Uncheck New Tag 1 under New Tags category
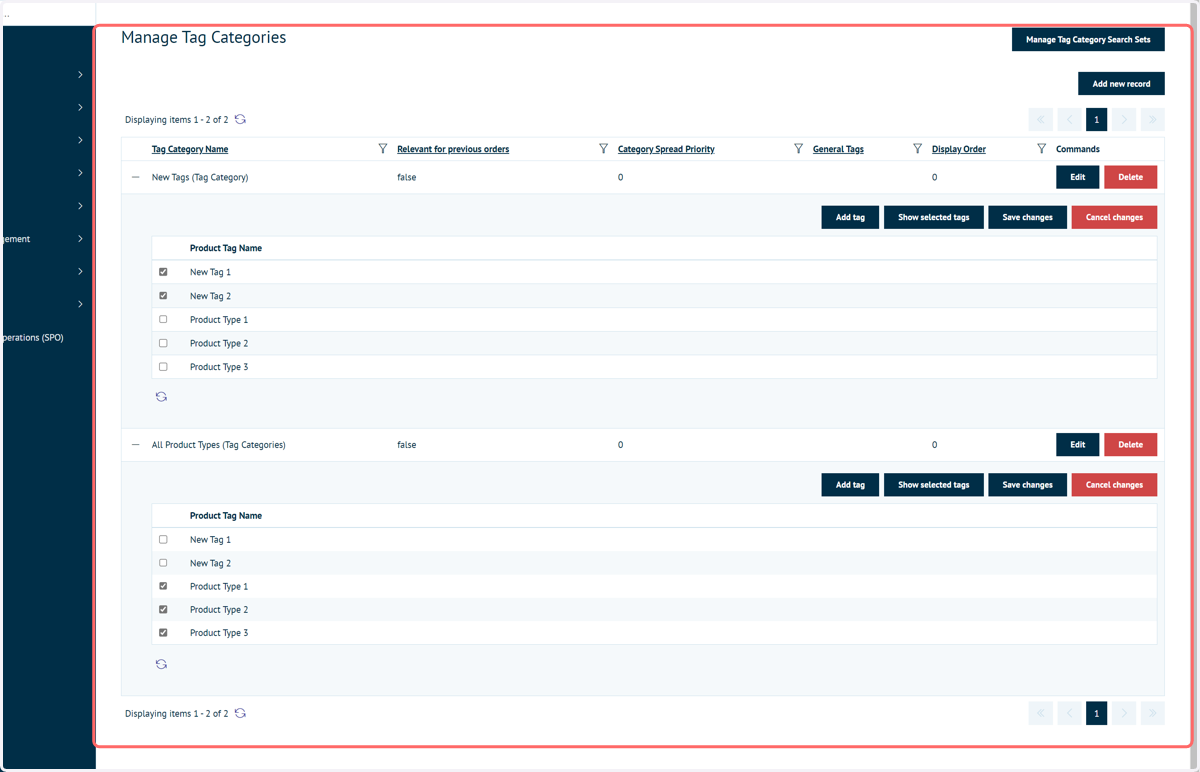Image resolution: width=1200 pixels, height=772 pixels. click(163, 272)
